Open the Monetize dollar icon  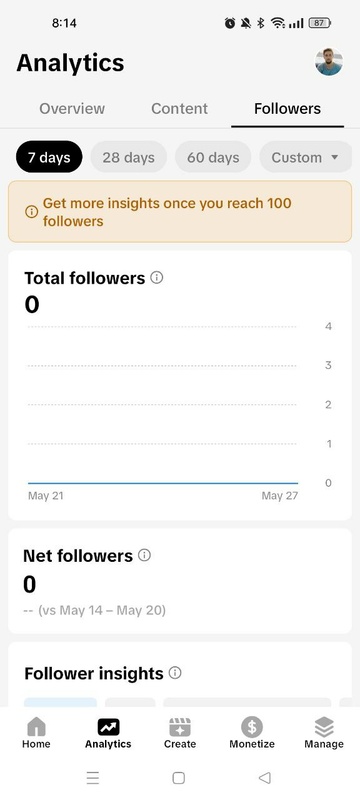pos(252,727)
